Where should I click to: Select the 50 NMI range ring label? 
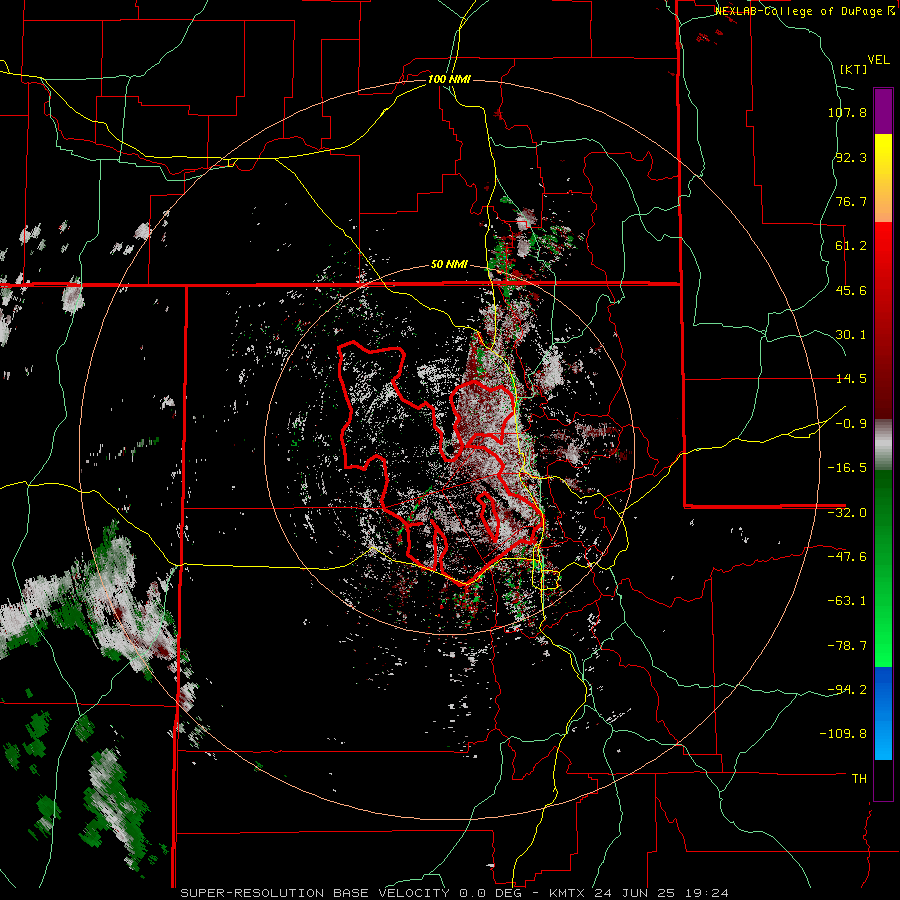coord(449,265)
